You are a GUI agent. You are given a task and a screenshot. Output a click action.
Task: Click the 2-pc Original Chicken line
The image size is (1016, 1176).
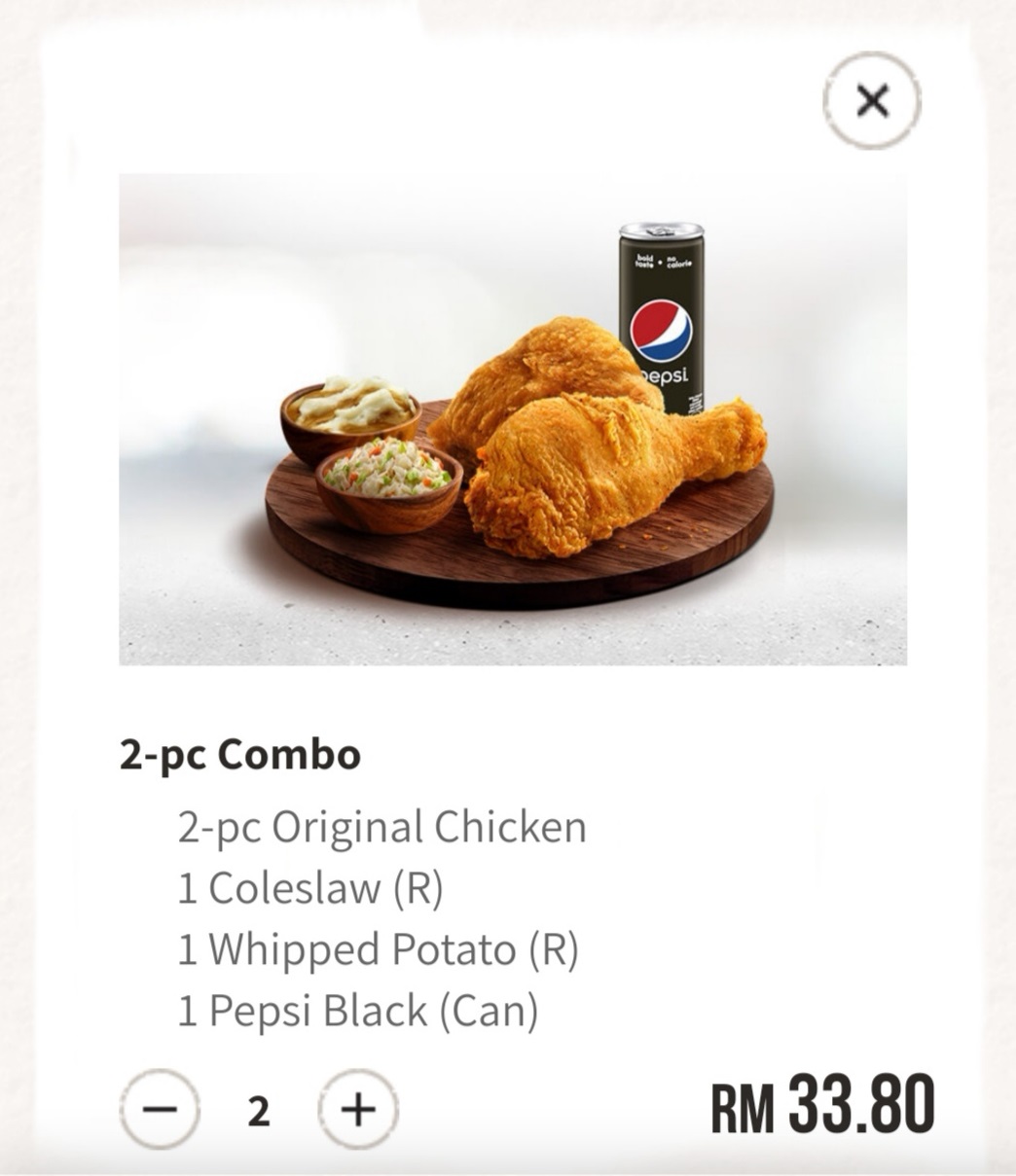pos(381,827)
